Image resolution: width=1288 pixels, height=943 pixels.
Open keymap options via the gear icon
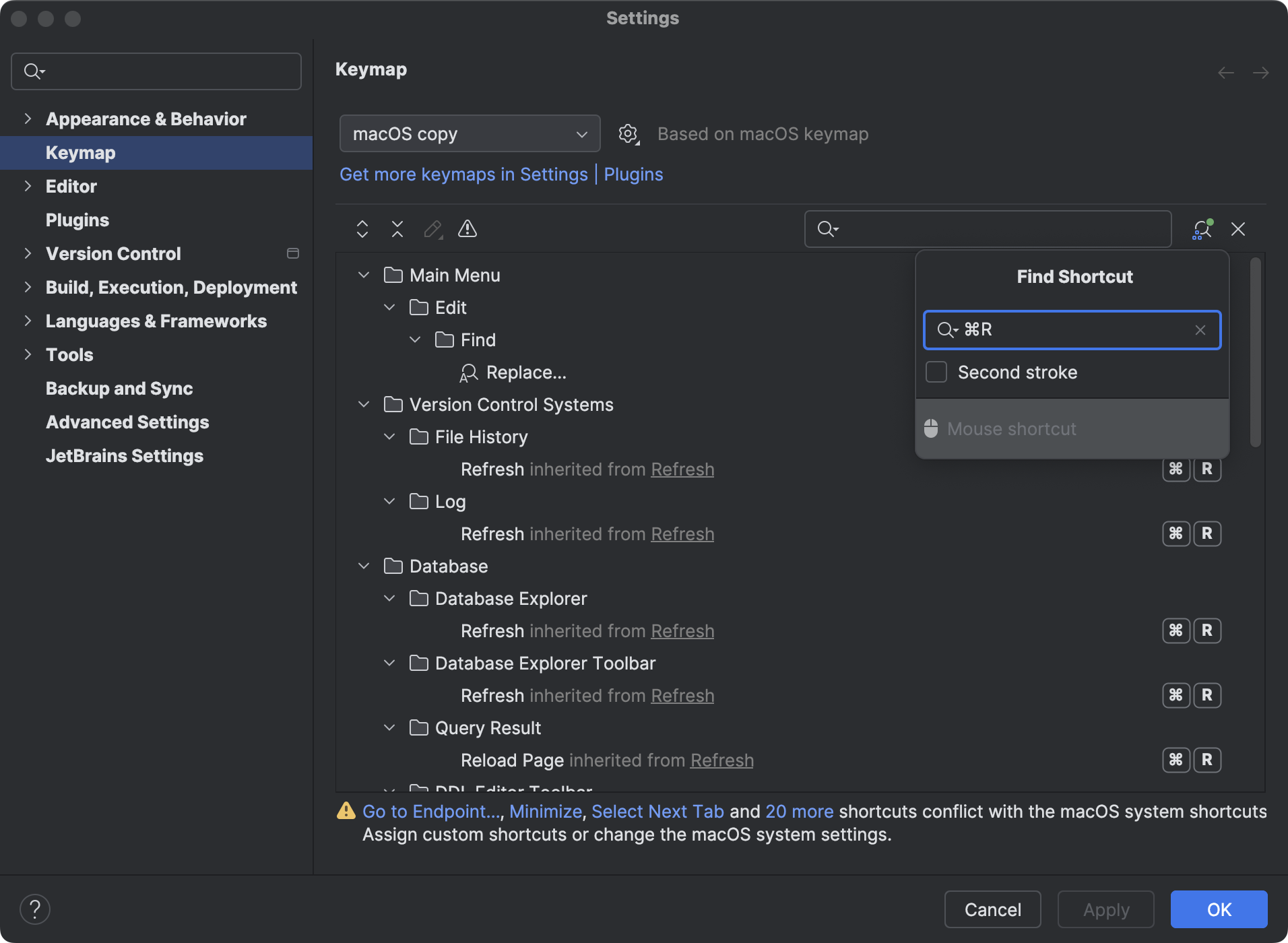coord(628,133)
